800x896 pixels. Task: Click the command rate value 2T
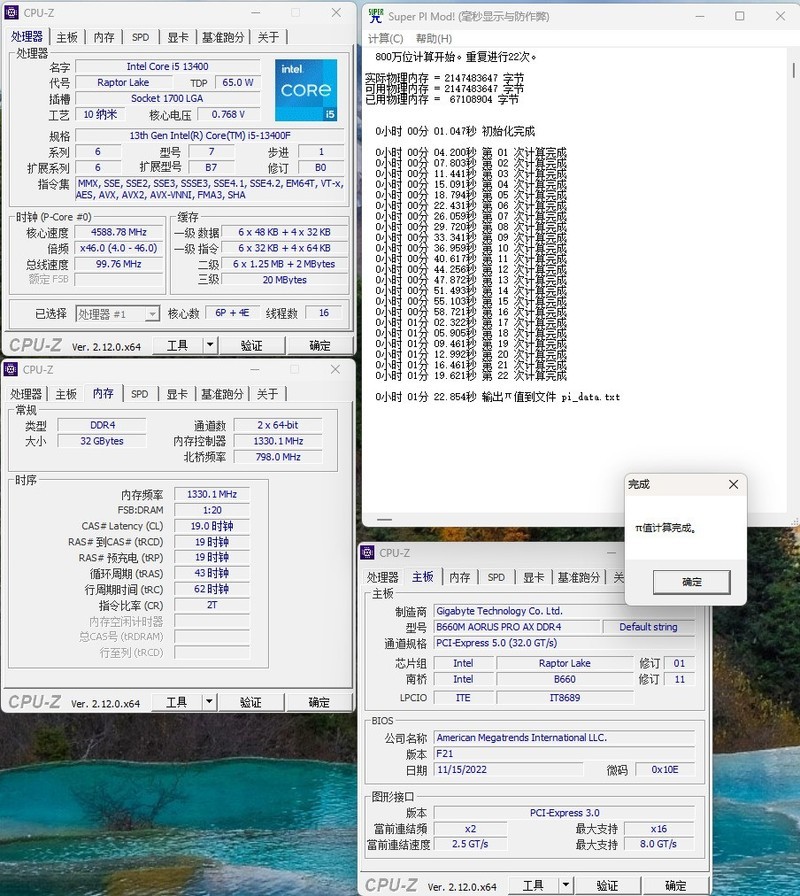tap(212, 605)
